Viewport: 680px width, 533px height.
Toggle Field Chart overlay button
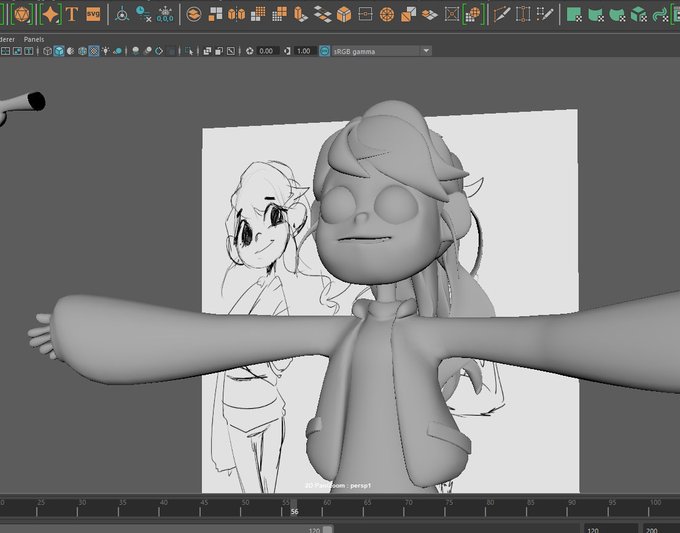pyautogui.click(x=5, y=51)
